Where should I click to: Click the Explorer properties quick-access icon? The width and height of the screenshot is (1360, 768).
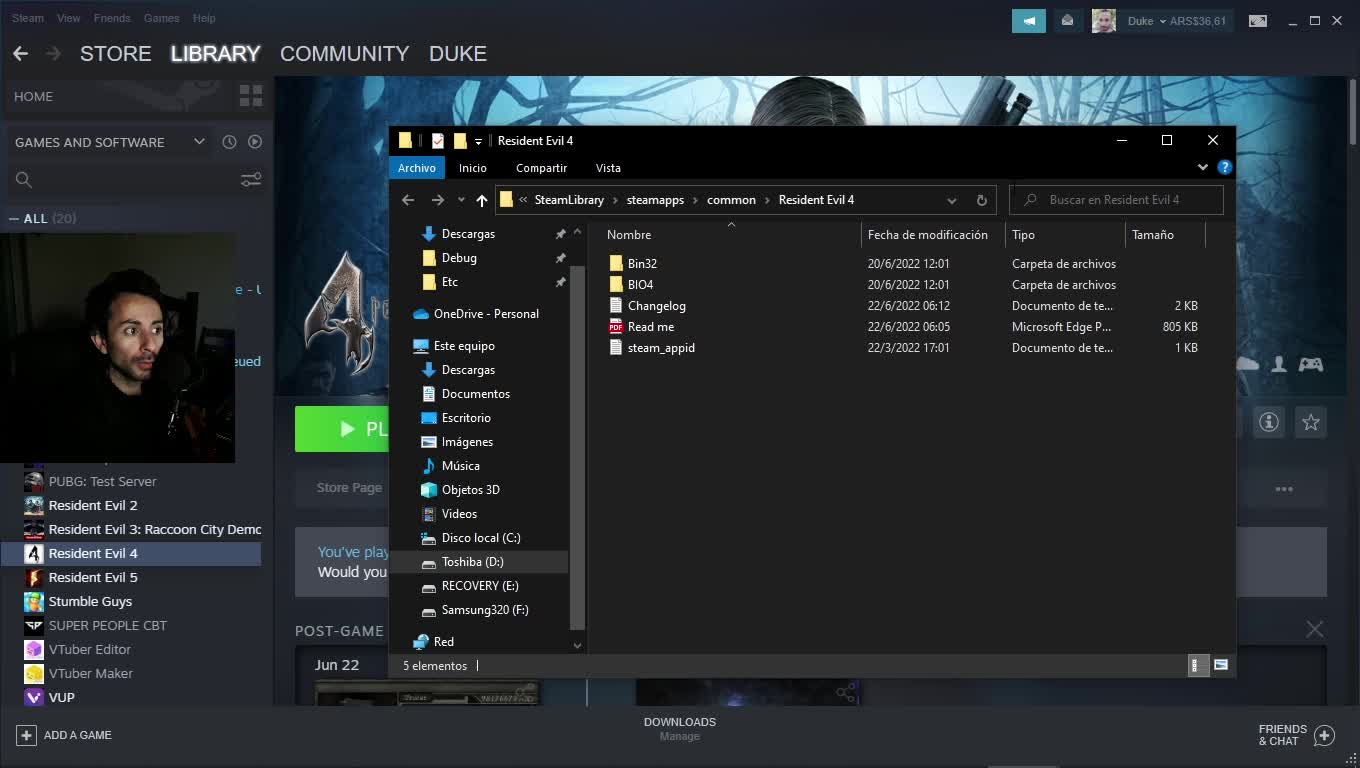click(438, 141)
